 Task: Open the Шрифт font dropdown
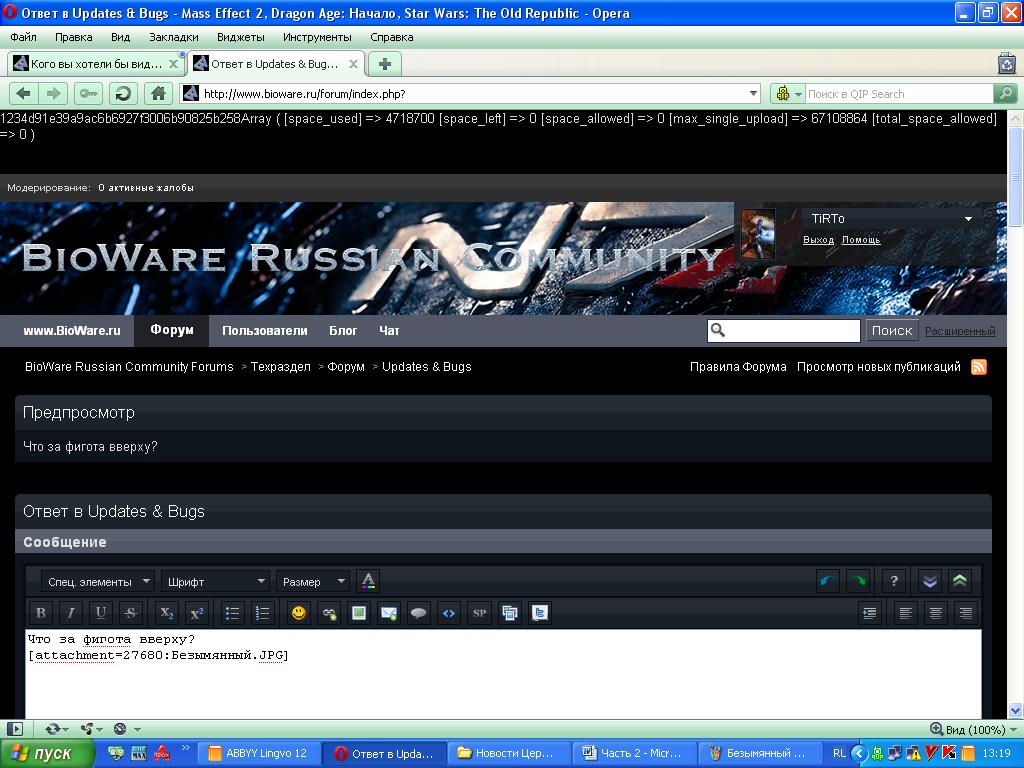pos(215,581)
